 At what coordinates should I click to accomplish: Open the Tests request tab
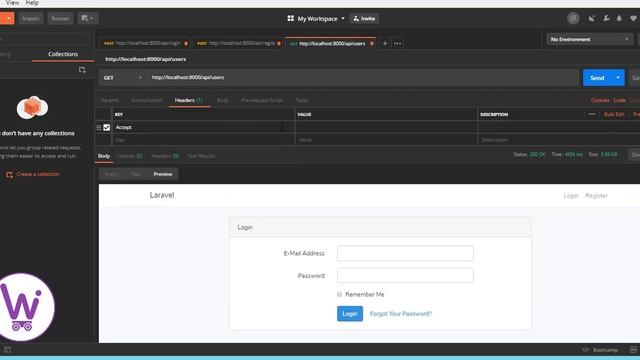(x=301, y=100)
